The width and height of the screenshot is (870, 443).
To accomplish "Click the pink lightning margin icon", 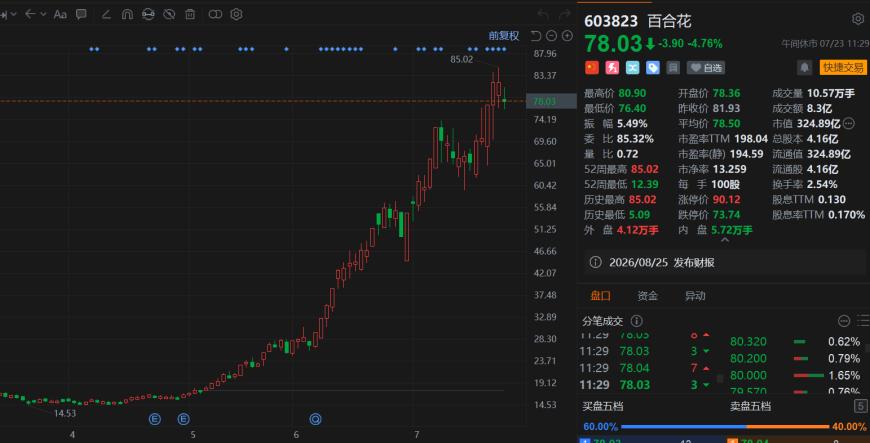I will 612,68.
